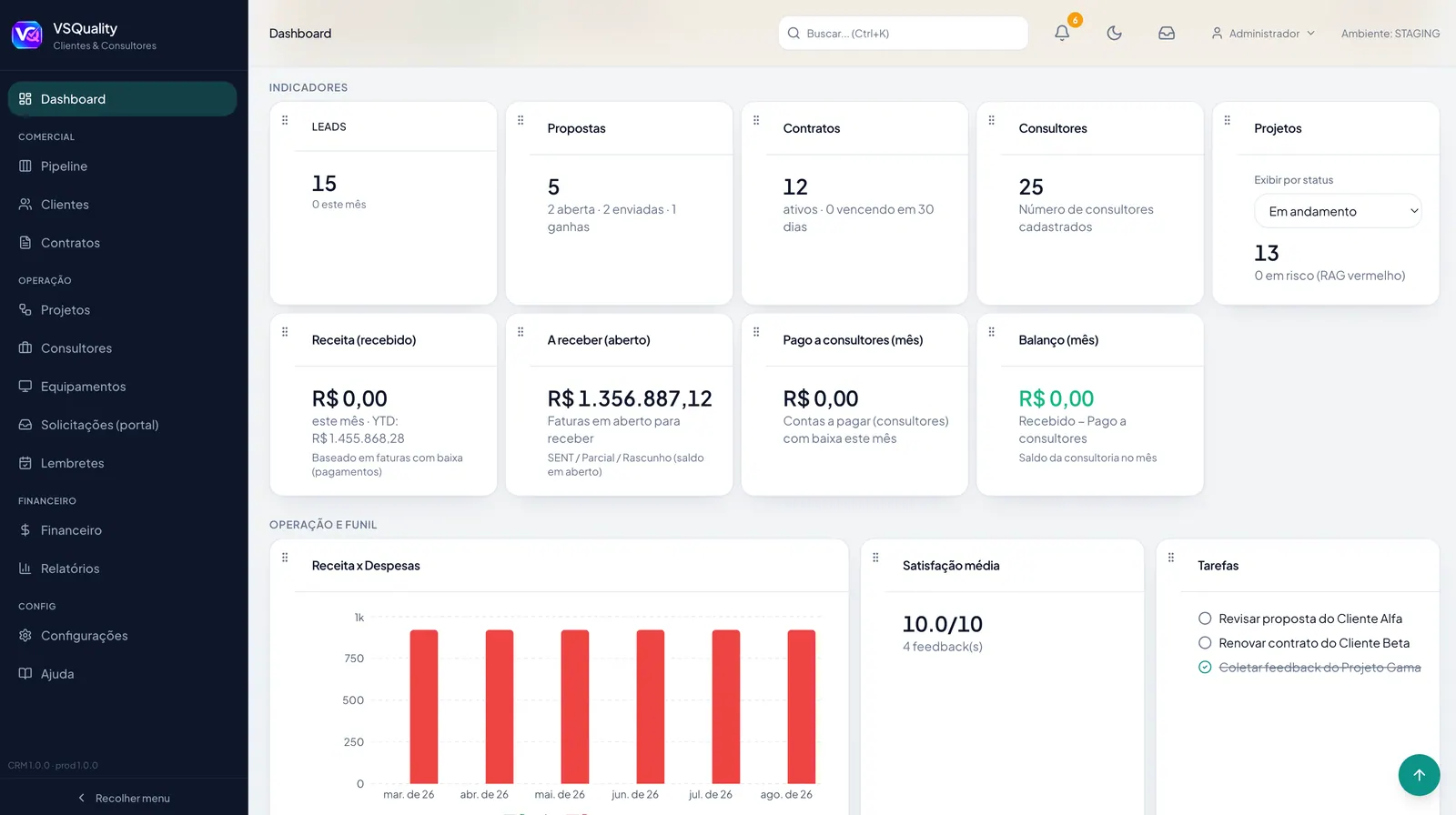Image resolution: width=1456 pixels, height=815 pixels.
Task: Click the scroll-to-top arrow button
Action: [x=1419, y=775]
